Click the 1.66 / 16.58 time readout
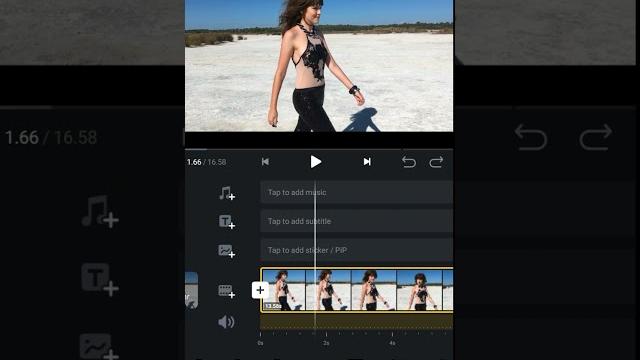The width and height of the screenshot is (640, 360). point(207,162)
